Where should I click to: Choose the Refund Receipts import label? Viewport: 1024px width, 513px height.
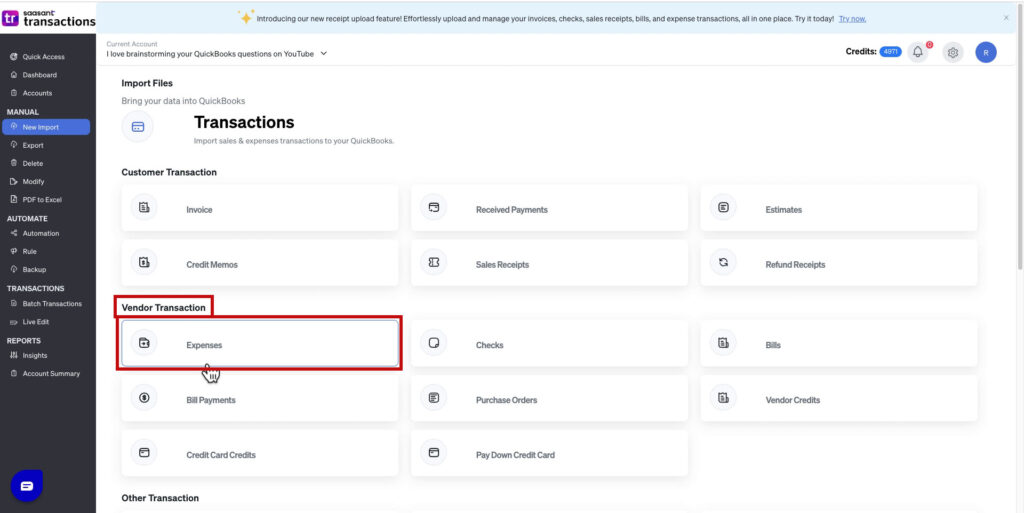795,265
